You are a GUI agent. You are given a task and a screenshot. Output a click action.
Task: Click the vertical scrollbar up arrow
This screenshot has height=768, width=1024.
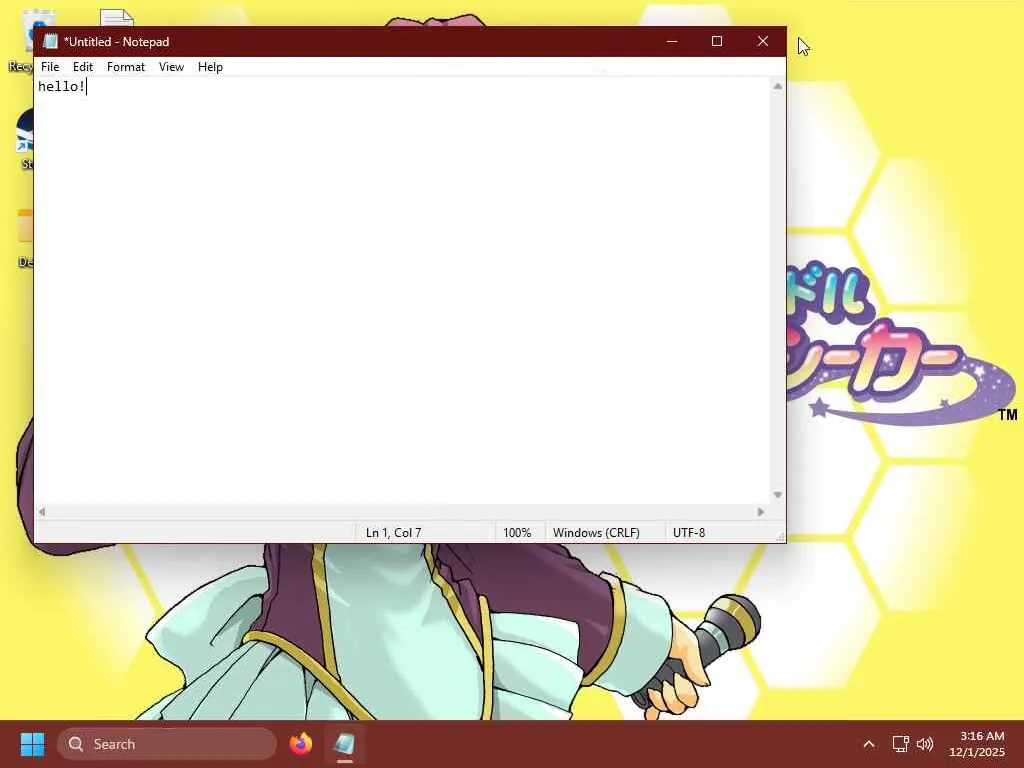[778, 86]
